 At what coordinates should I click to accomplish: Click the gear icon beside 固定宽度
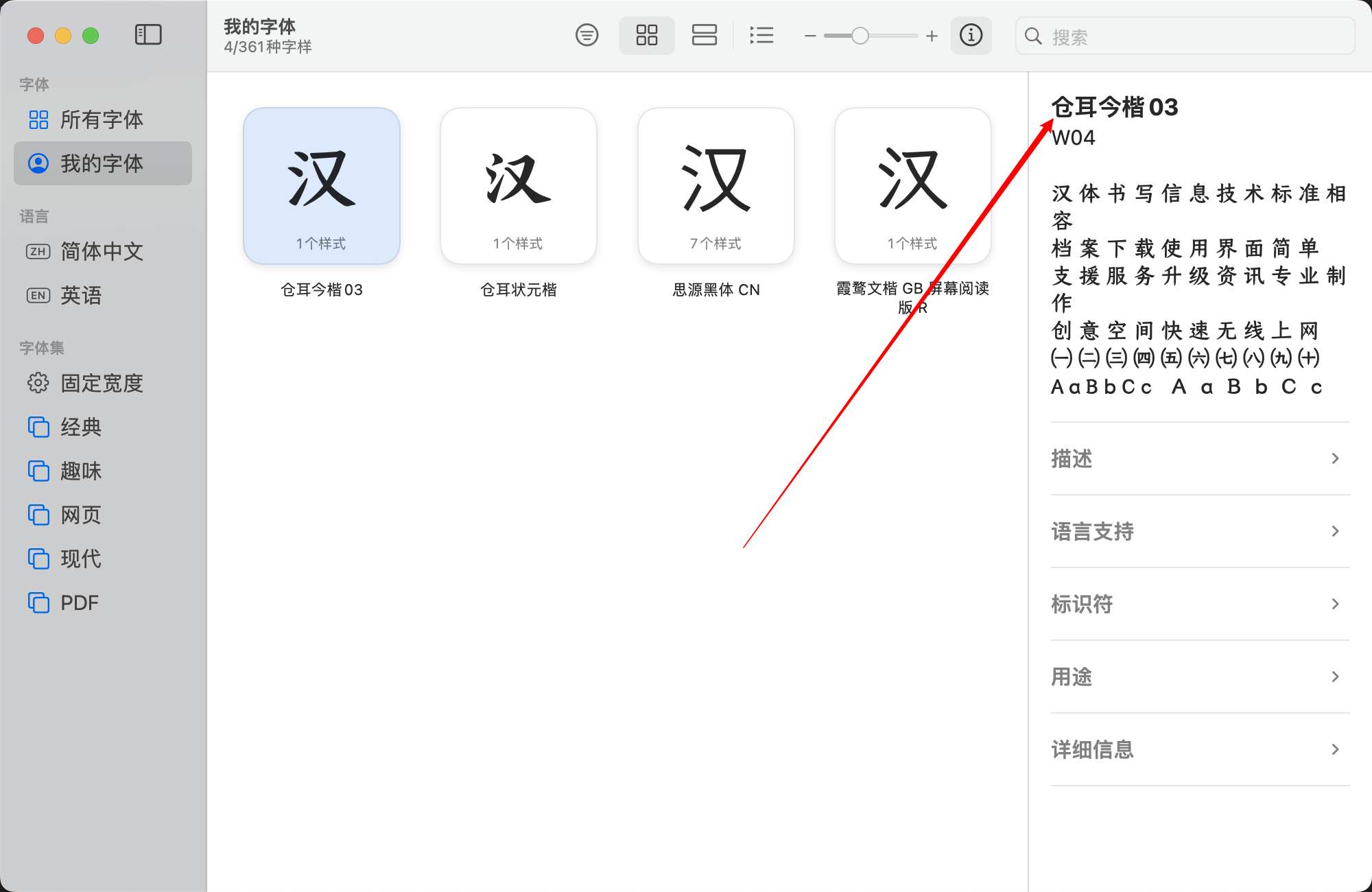(x=38, y=383)
